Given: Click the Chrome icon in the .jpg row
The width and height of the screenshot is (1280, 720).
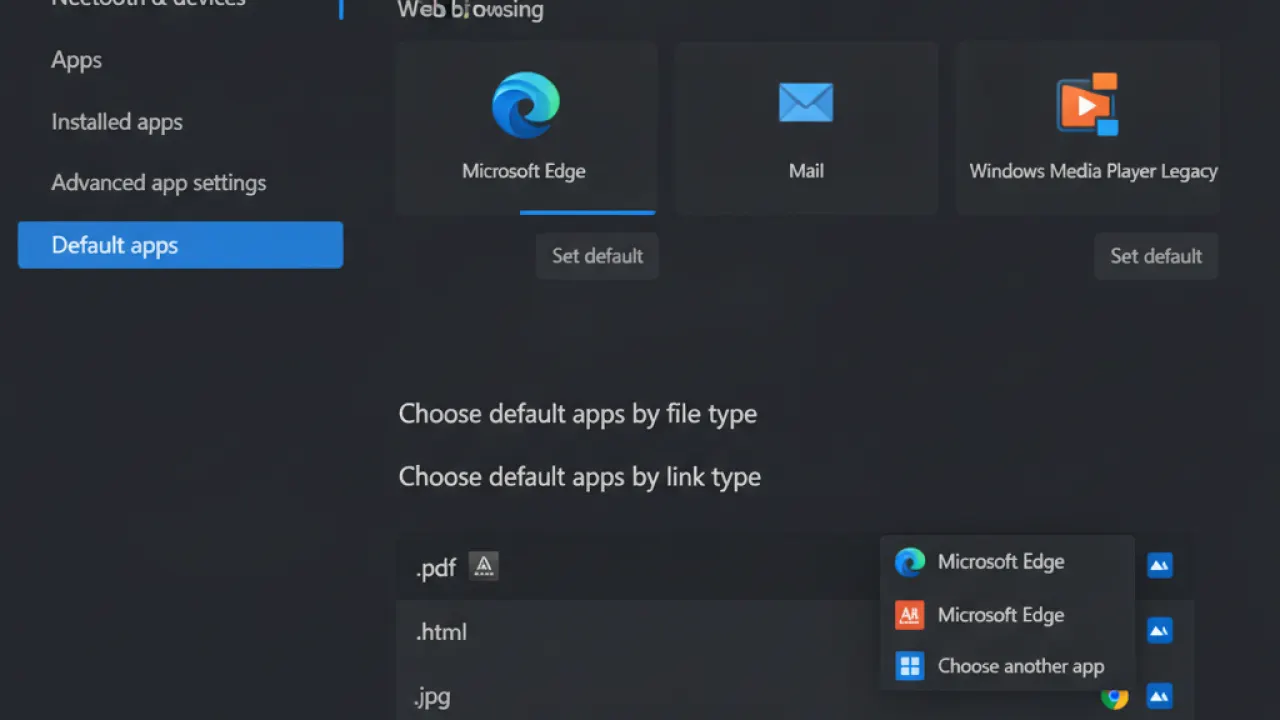Looking at the screenshot, I should click(x=1114, y=697).
